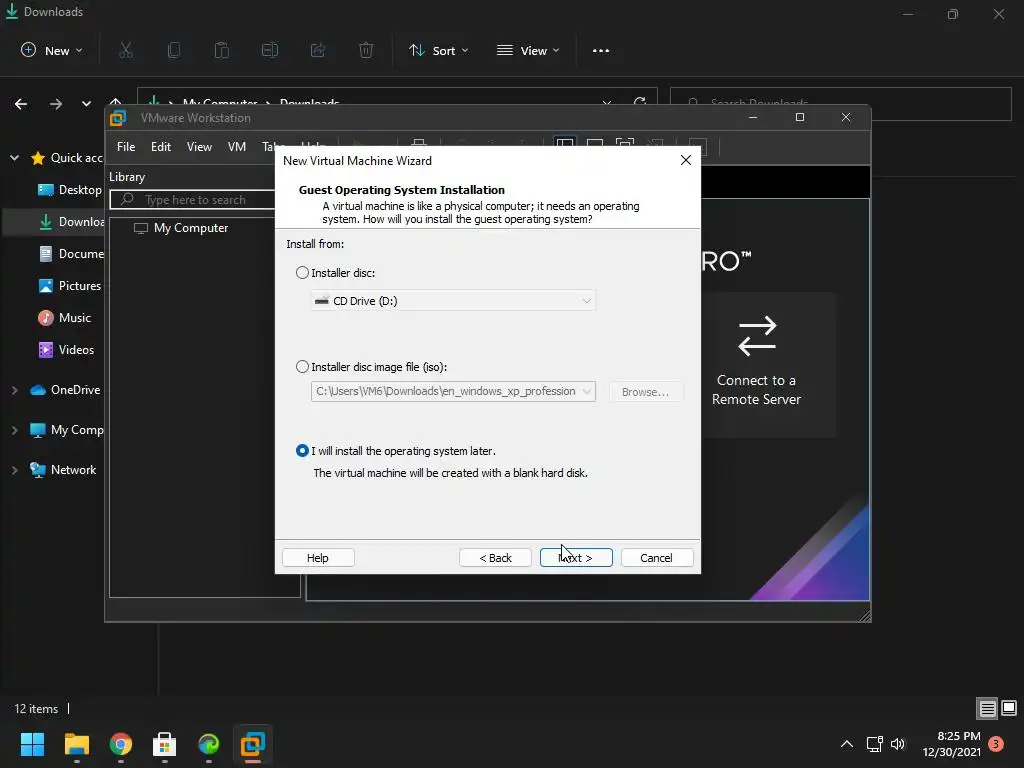This screenshot has height=768, width=1024.
Task: Open the clock showing 8:25 PM
Action: click(952, 744)
